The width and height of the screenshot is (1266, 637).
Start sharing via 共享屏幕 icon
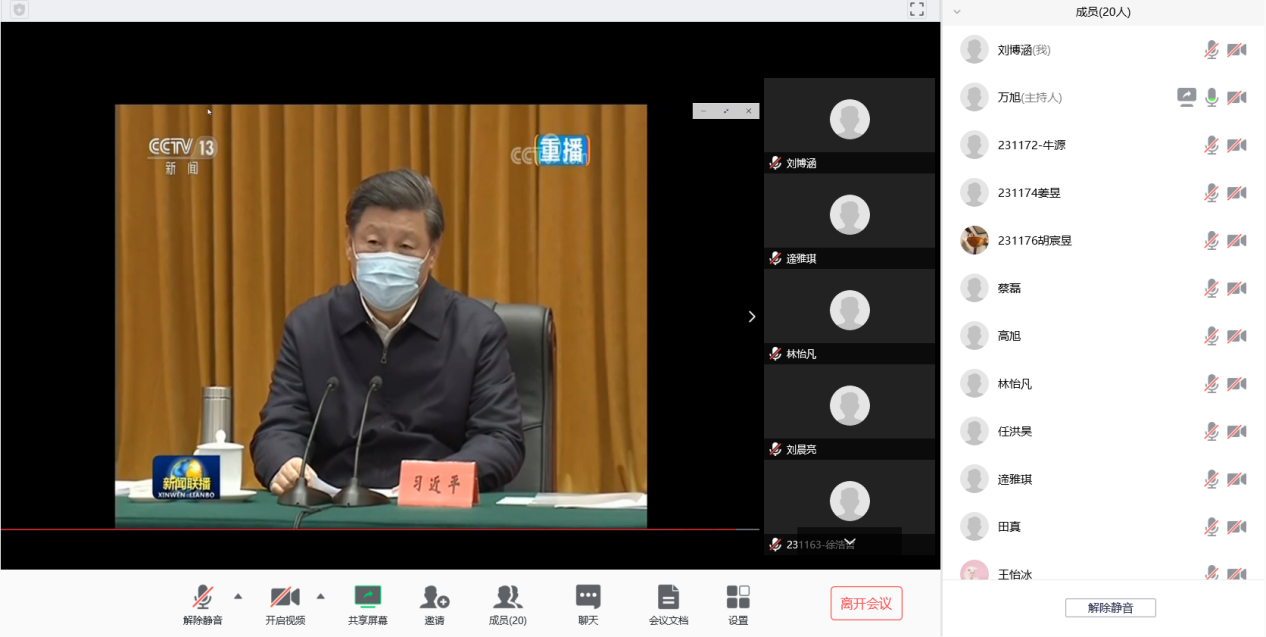click(368, 597)
